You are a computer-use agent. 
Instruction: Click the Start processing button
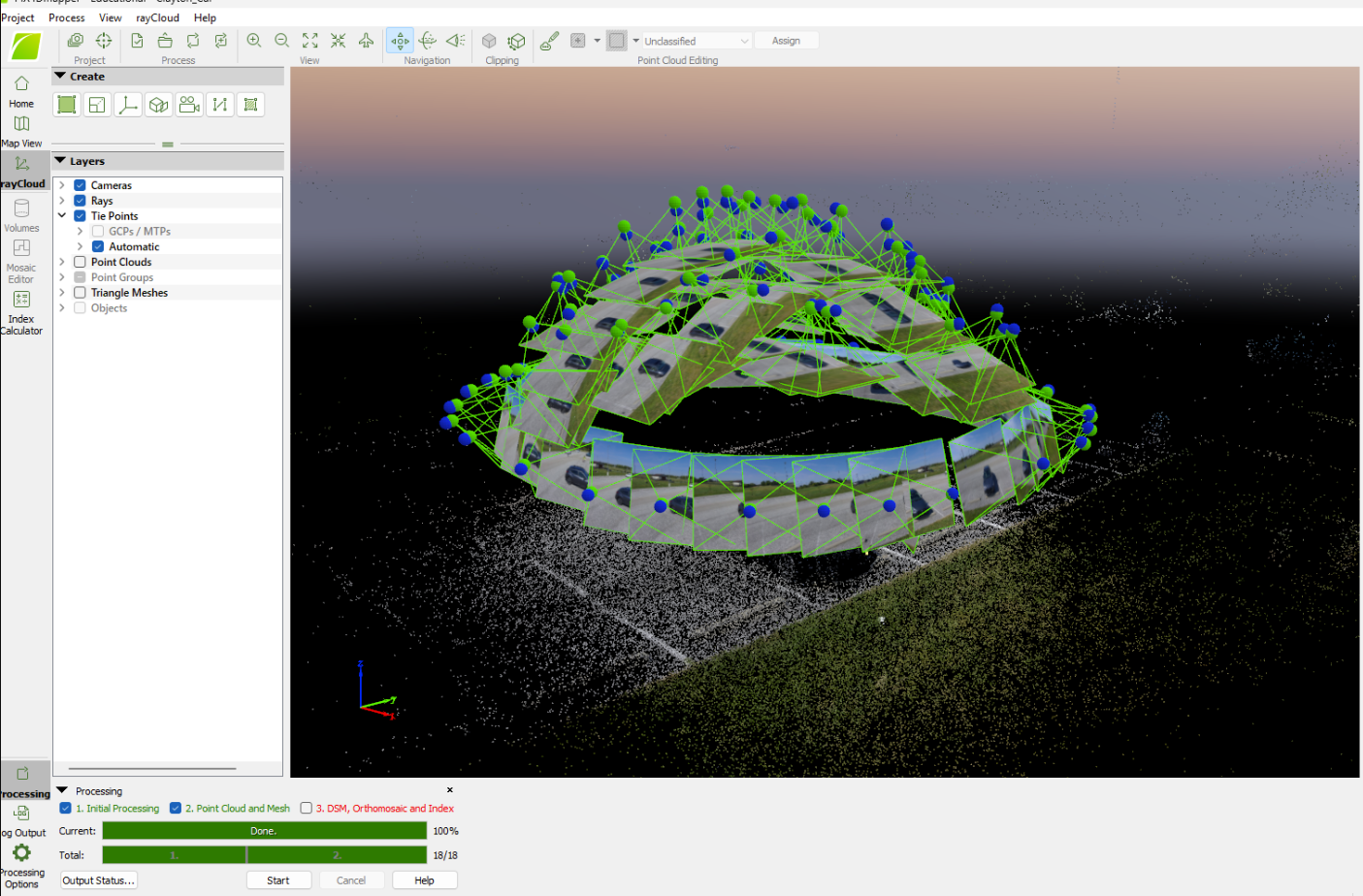278,880
